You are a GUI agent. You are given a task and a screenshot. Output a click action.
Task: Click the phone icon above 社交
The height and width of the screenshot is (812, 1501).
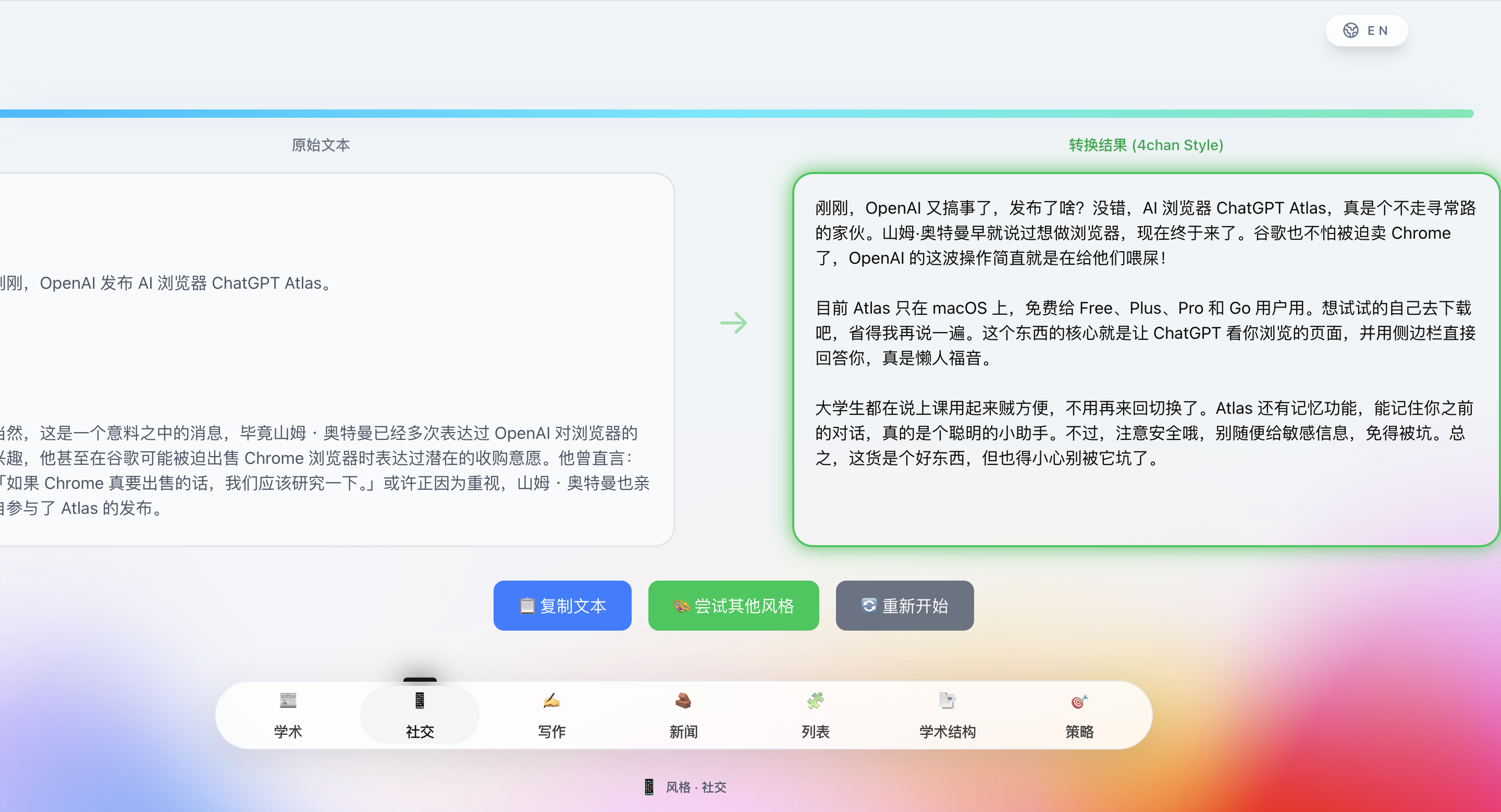tap(420, 700)
